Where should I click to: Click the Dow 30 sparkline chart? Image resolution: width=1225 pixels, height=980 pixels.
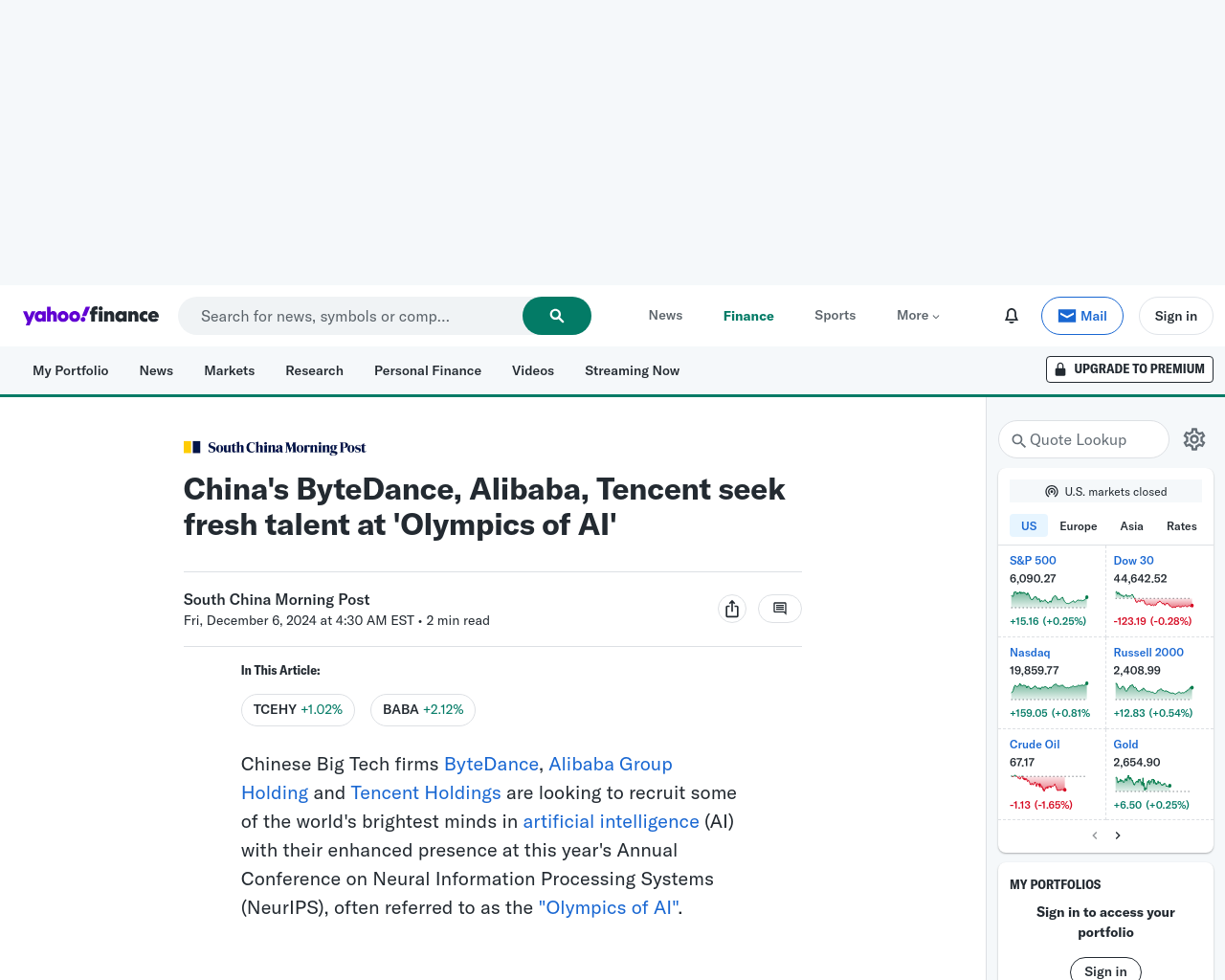(1154, 600)
